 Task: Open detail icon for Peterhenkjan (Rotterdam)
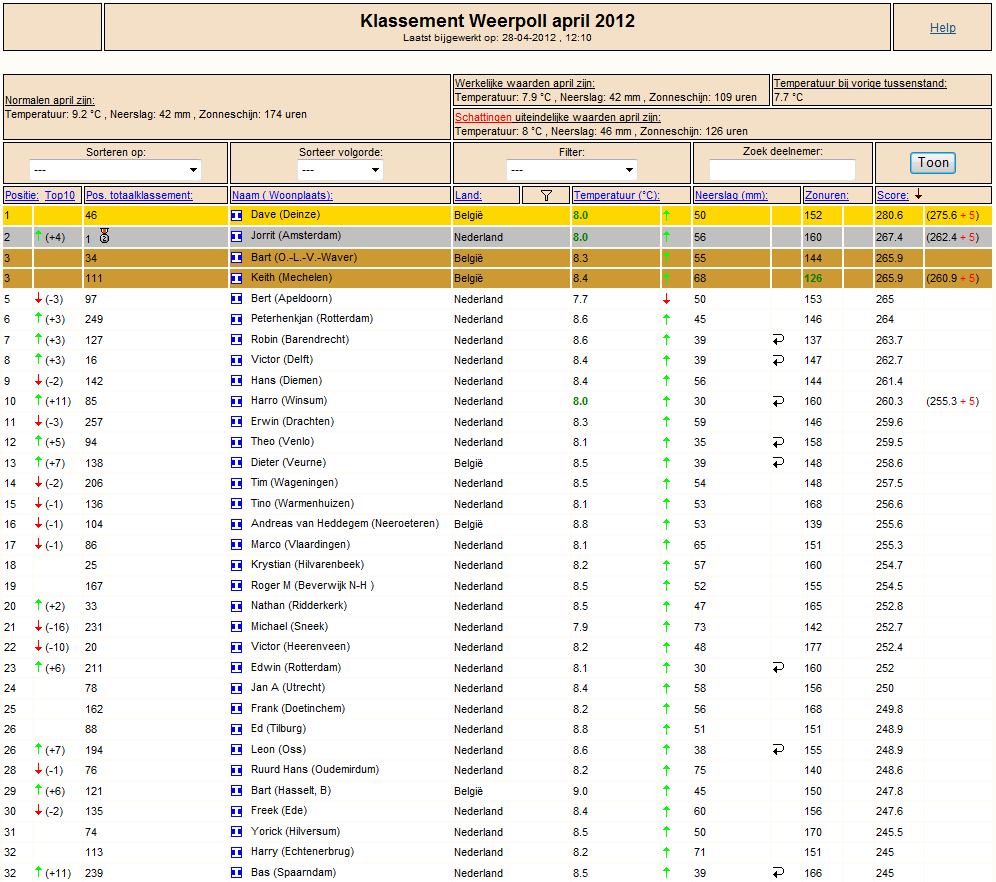tap(236, 319)
